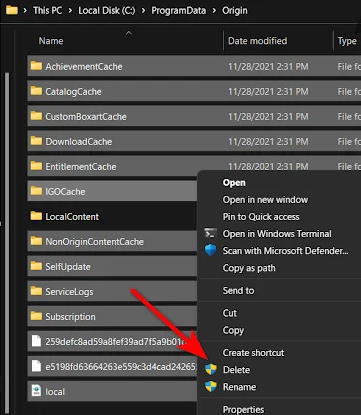Select the EntitlementCache folder name
Screen dimensions: 361x415
[x=81, y=167]
